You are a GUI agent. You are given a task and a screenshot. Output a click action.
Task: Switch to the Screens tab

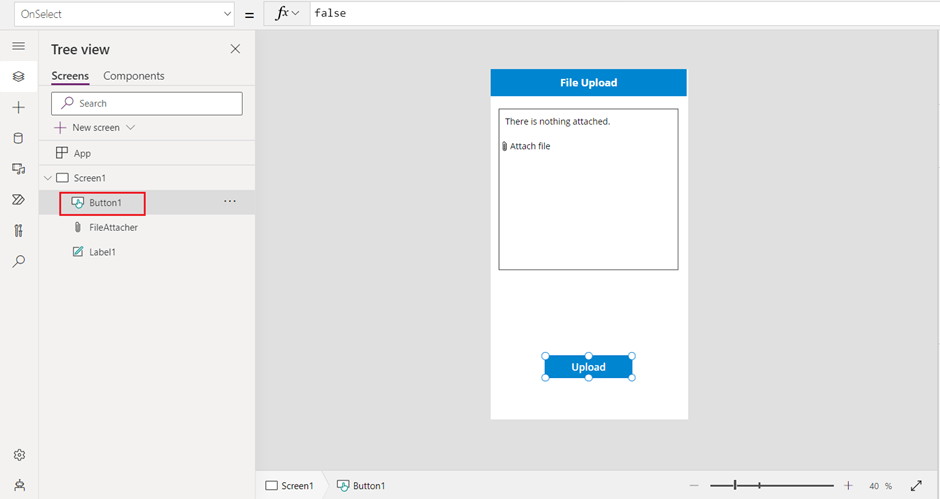pos(70,76)
